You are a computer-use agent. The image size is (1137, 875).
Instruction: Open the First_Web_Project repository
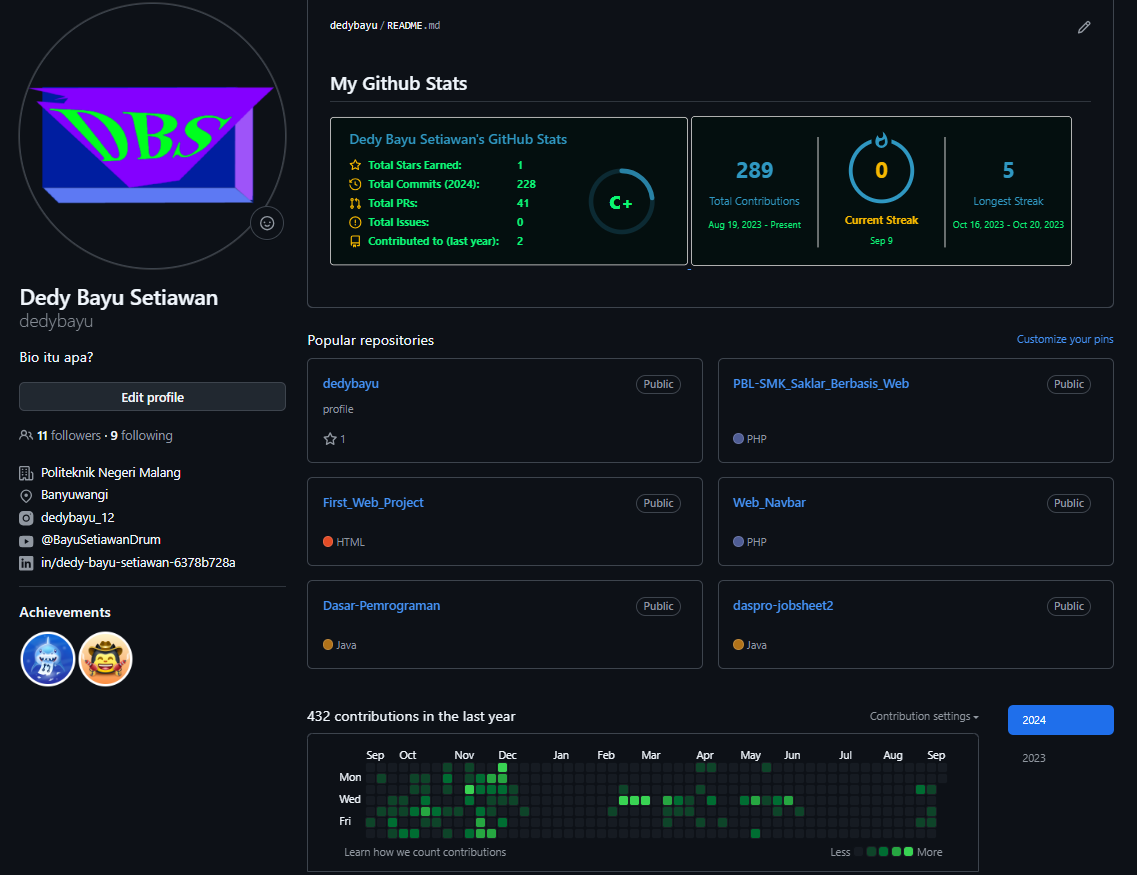(x=373, y=502)
